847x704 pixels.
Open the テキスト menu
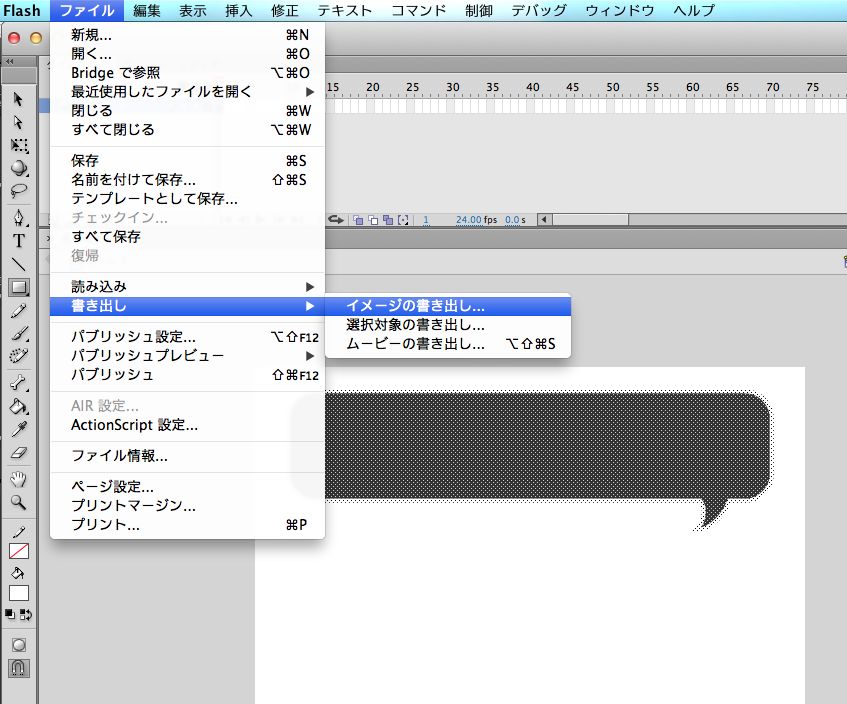click(345, 10)
